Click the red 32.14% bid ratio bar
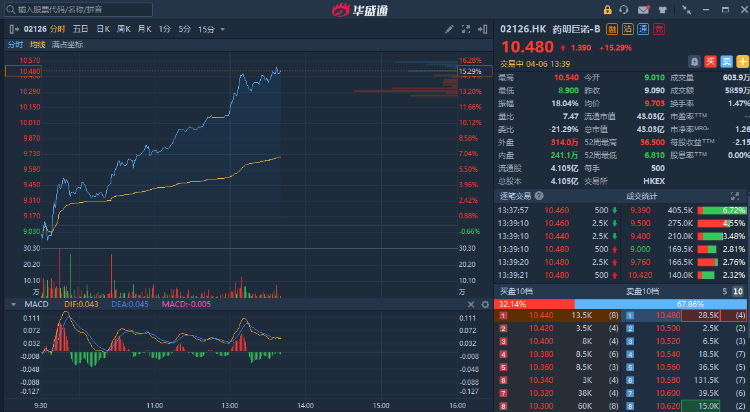This screenshot has width=750, height=412. 534,304
